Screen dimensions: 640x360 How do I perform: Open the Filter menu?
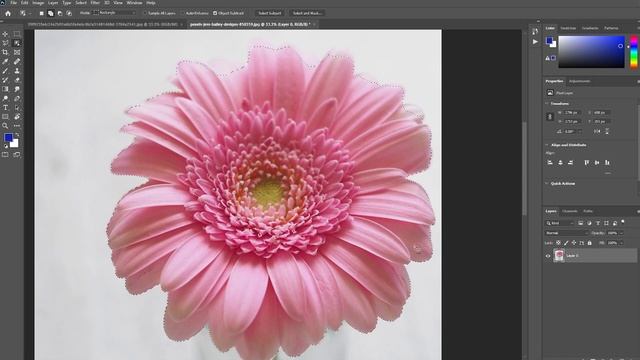pos(95,3)
